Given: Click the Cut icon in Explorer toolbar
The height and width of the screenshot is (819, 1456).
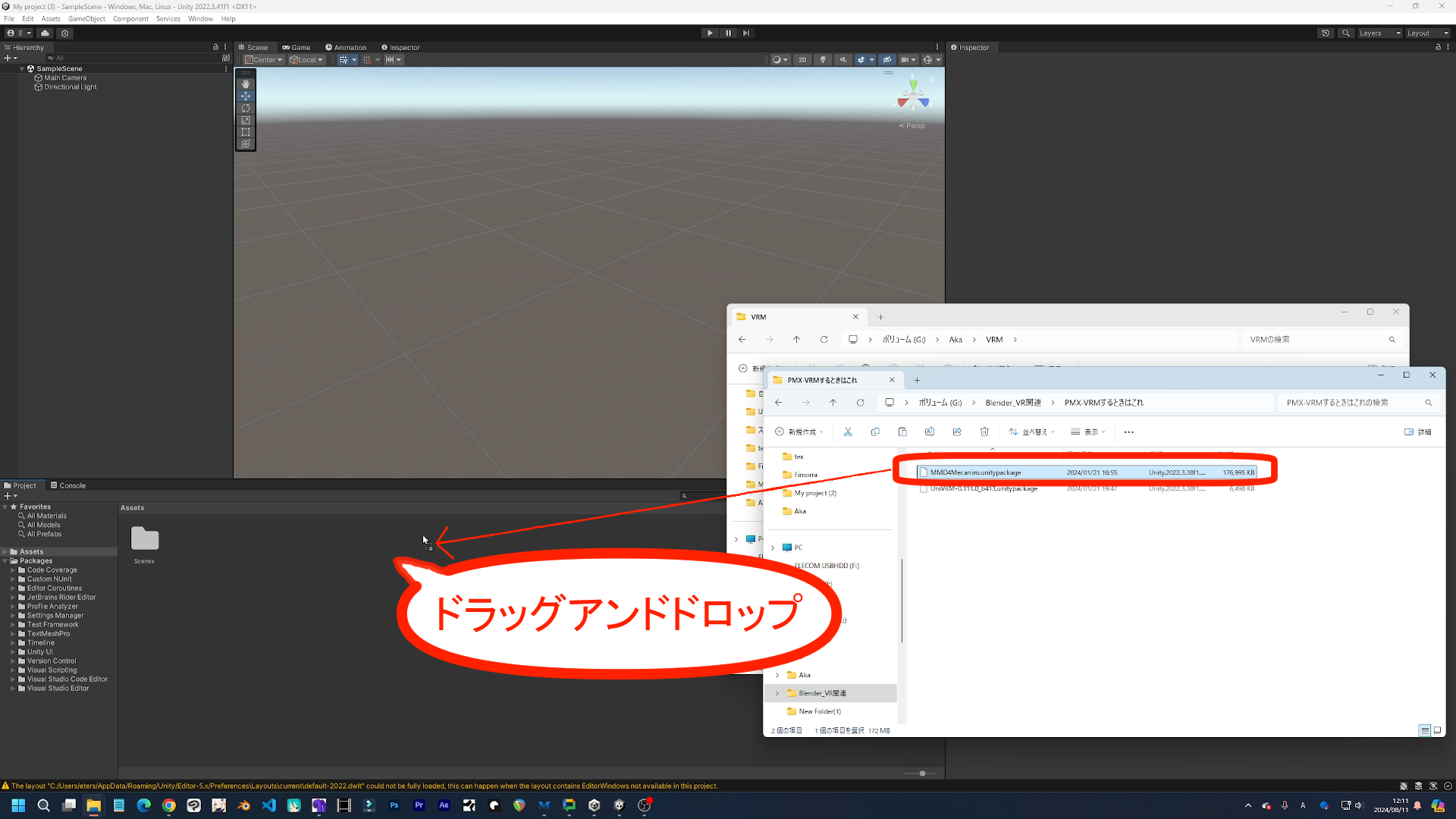Looking at the screenshot, I should point(848,431).
